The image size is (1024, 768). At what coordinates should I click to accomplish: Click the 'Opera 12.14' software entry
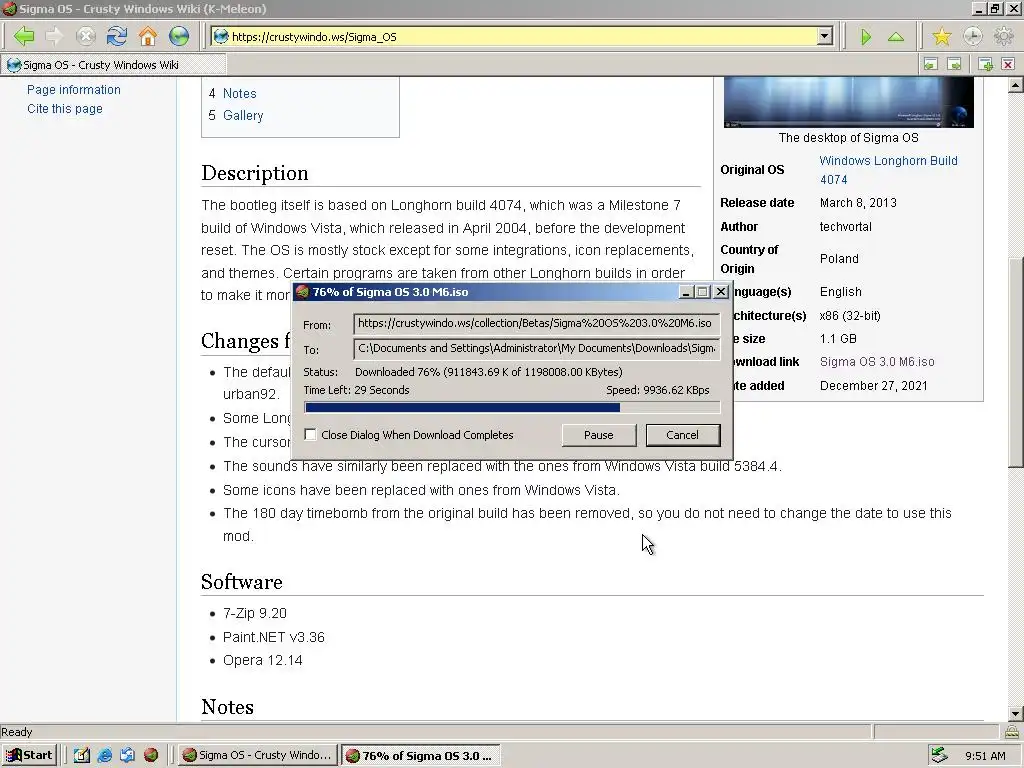pyautogui.click(x=263, y=660)
